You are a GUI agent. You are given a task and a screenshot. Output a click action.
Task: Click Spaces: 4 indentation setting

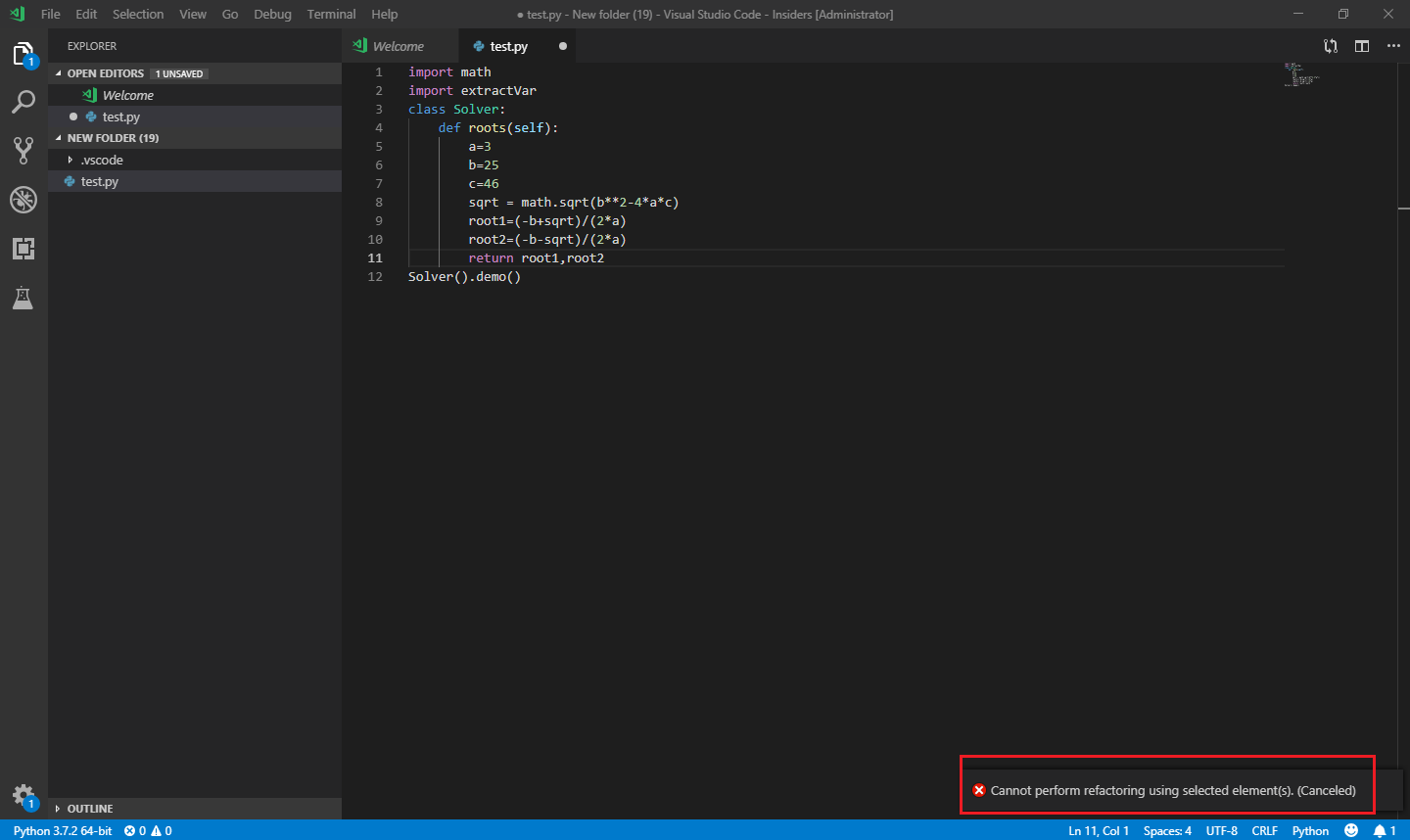tap(1166, 830)
